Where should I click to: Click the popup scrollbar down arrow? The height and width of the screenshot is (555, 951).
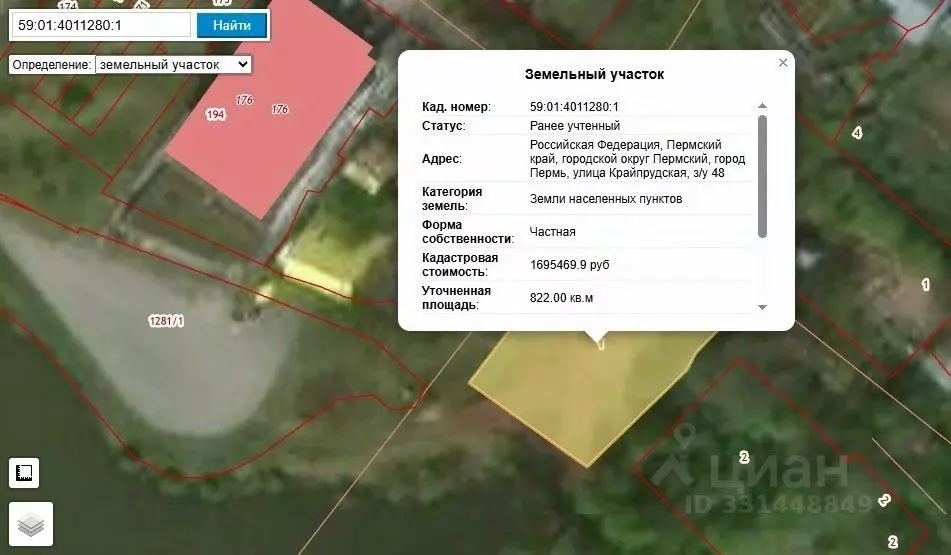[762, 308]
